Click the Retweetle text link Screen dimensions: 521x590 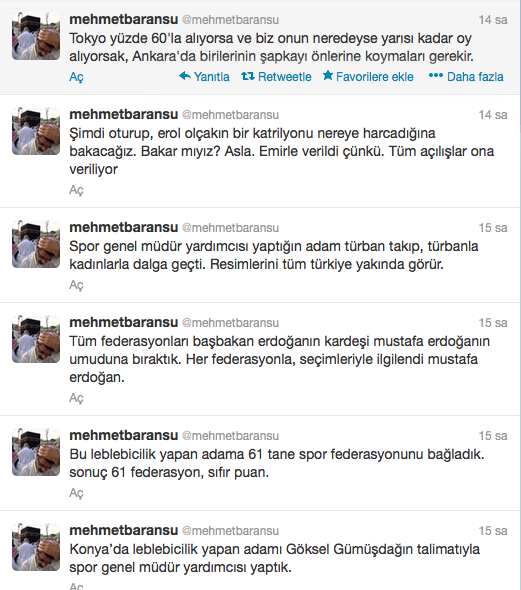(x=284, y=77)
